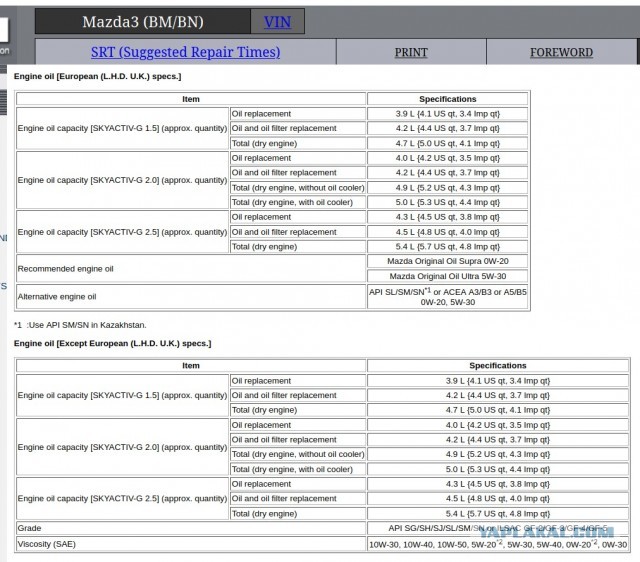
Task: Open the VIN link
Action: point(277,22)
